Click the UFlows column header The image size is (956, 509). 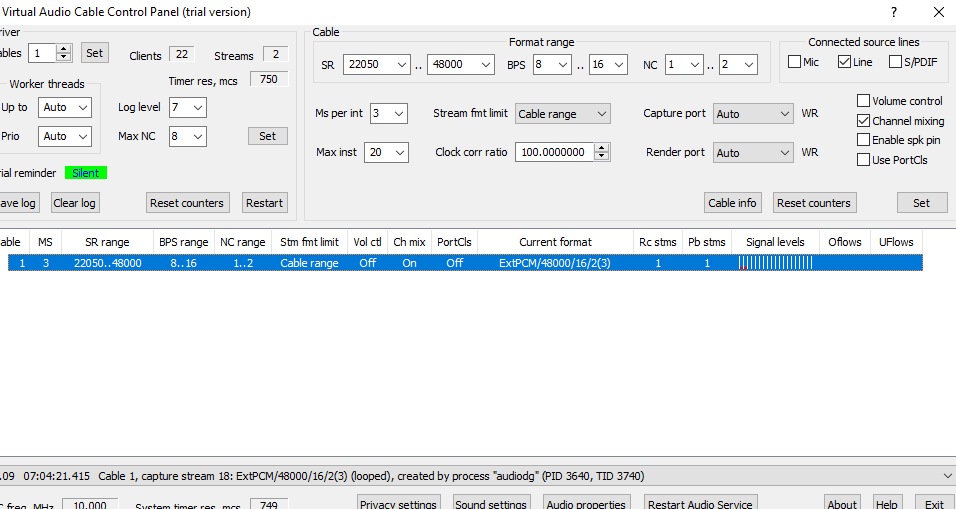pyautogui.click(x=896, y=242)
